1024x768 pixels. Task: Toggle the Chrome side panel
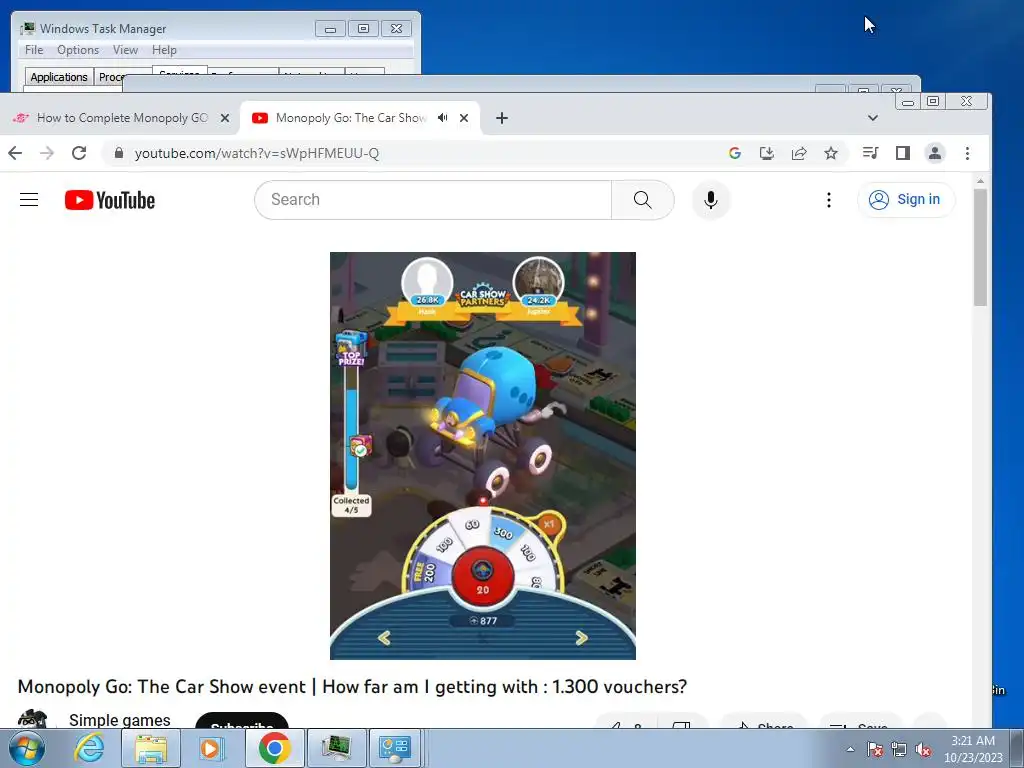tap(903, 153)
